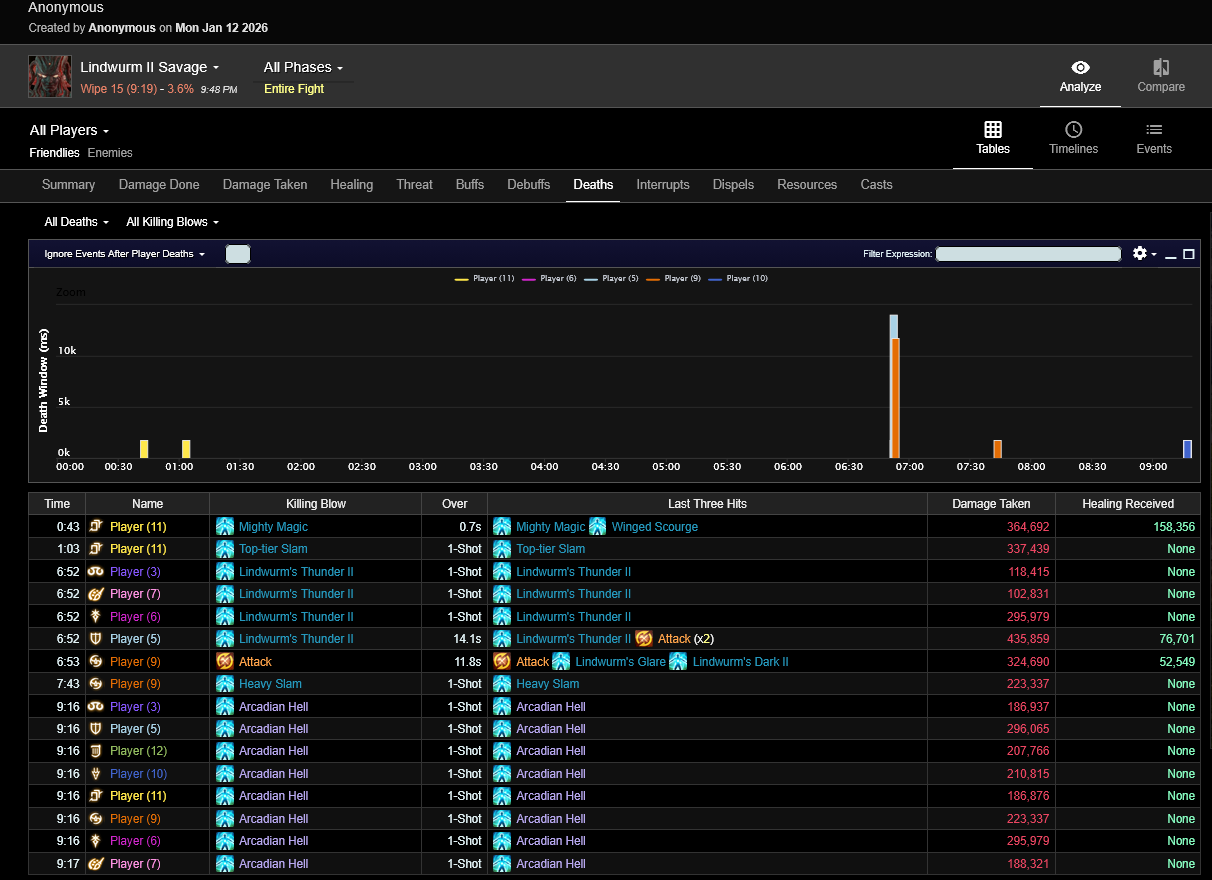The height and width of the screenshot is (880, 1212).
Task: Expand the All Phases dropdown
Action: (x=303, y=68)
